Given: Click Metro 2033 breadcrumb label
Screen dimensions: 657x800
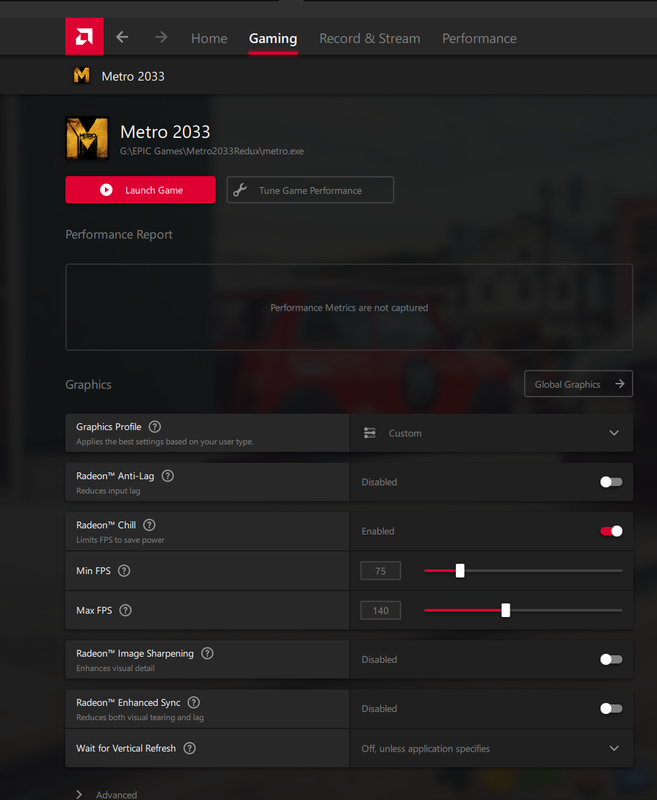Looking at the screenshot, I should (x=133, y=76).
